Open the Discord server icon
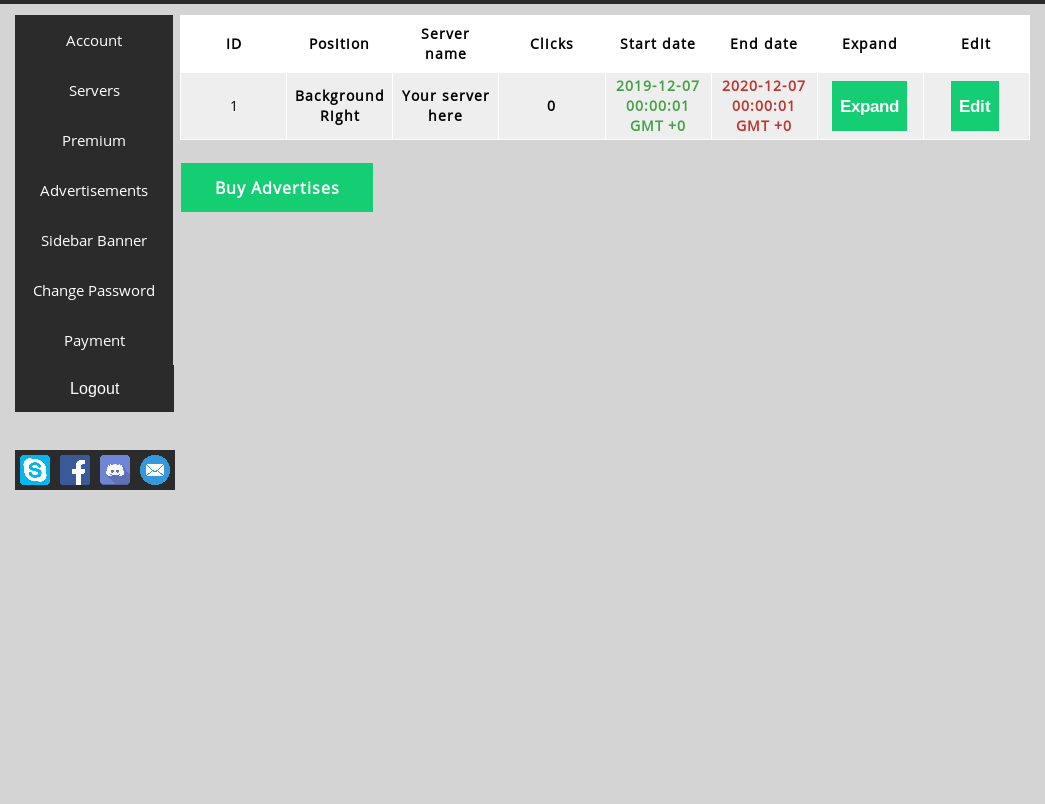Screen dimensions: 1045x804 [115, 470]
